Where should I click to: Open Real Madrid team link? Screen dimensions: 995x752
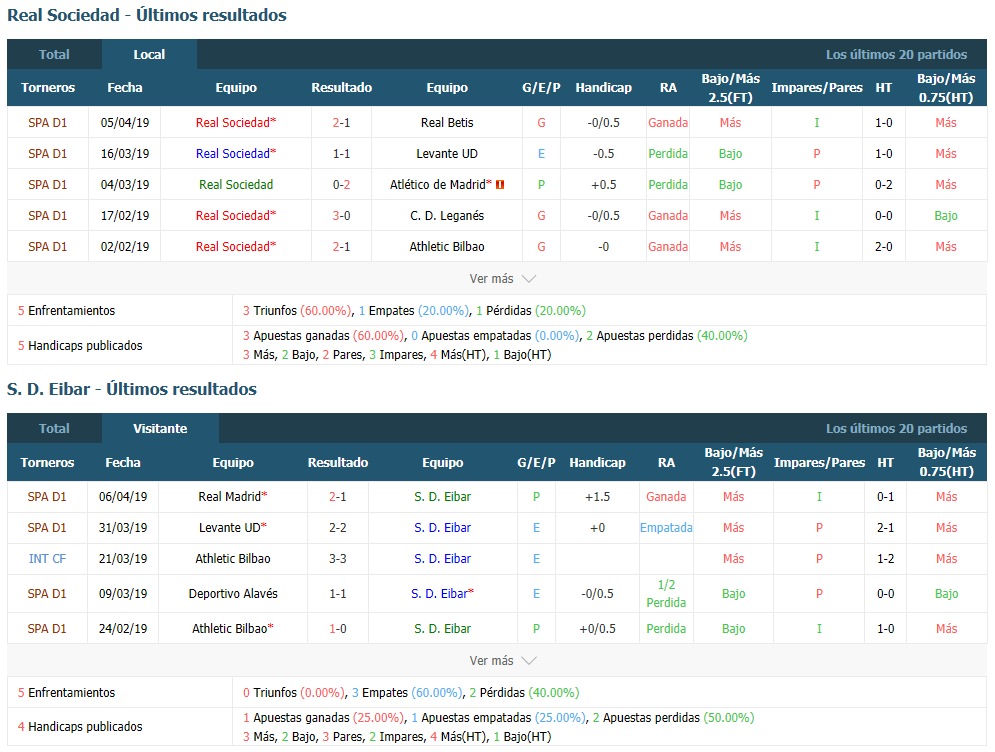pos(229,497)
